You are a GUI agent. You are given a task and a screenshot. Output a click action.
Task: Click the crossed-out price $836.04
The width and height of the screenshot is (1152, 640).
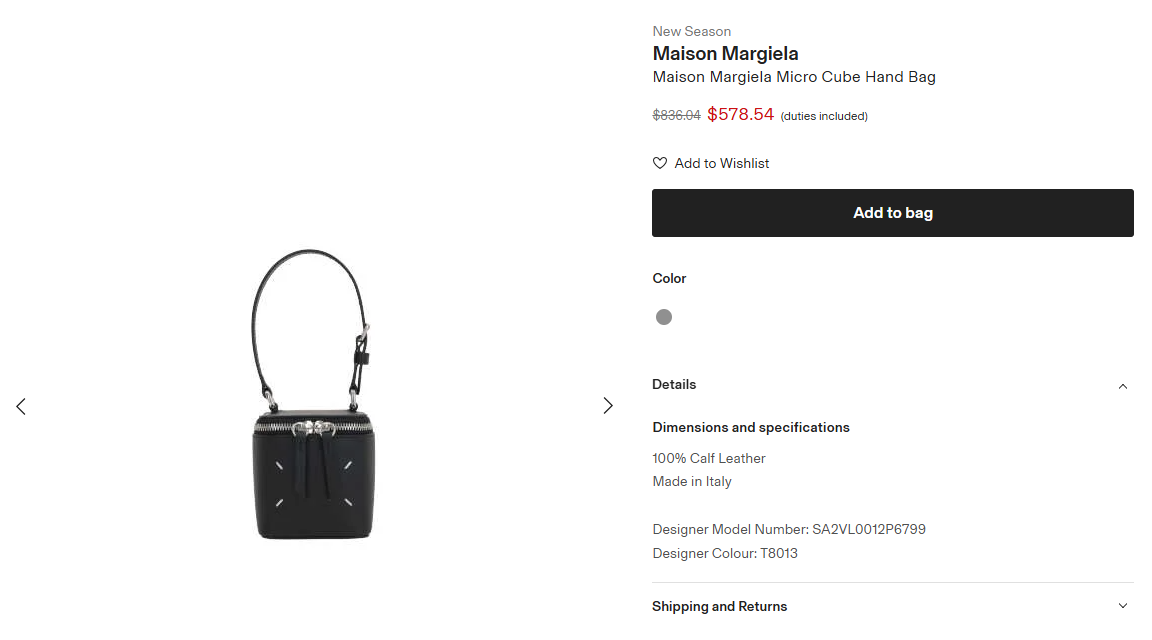(x=676, y=115)
